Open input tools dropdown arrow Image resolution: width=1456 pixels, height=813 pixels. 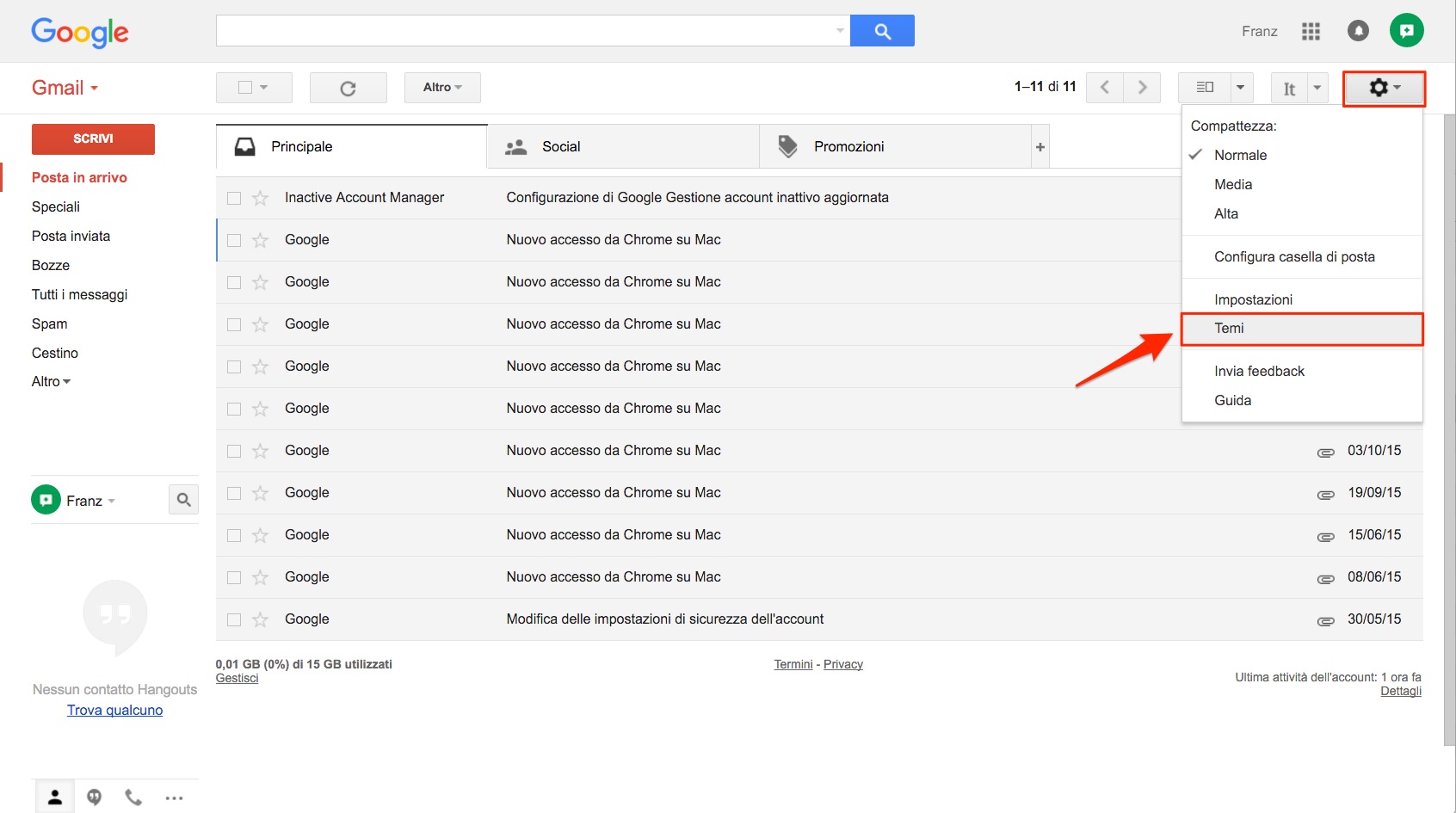1317,87
